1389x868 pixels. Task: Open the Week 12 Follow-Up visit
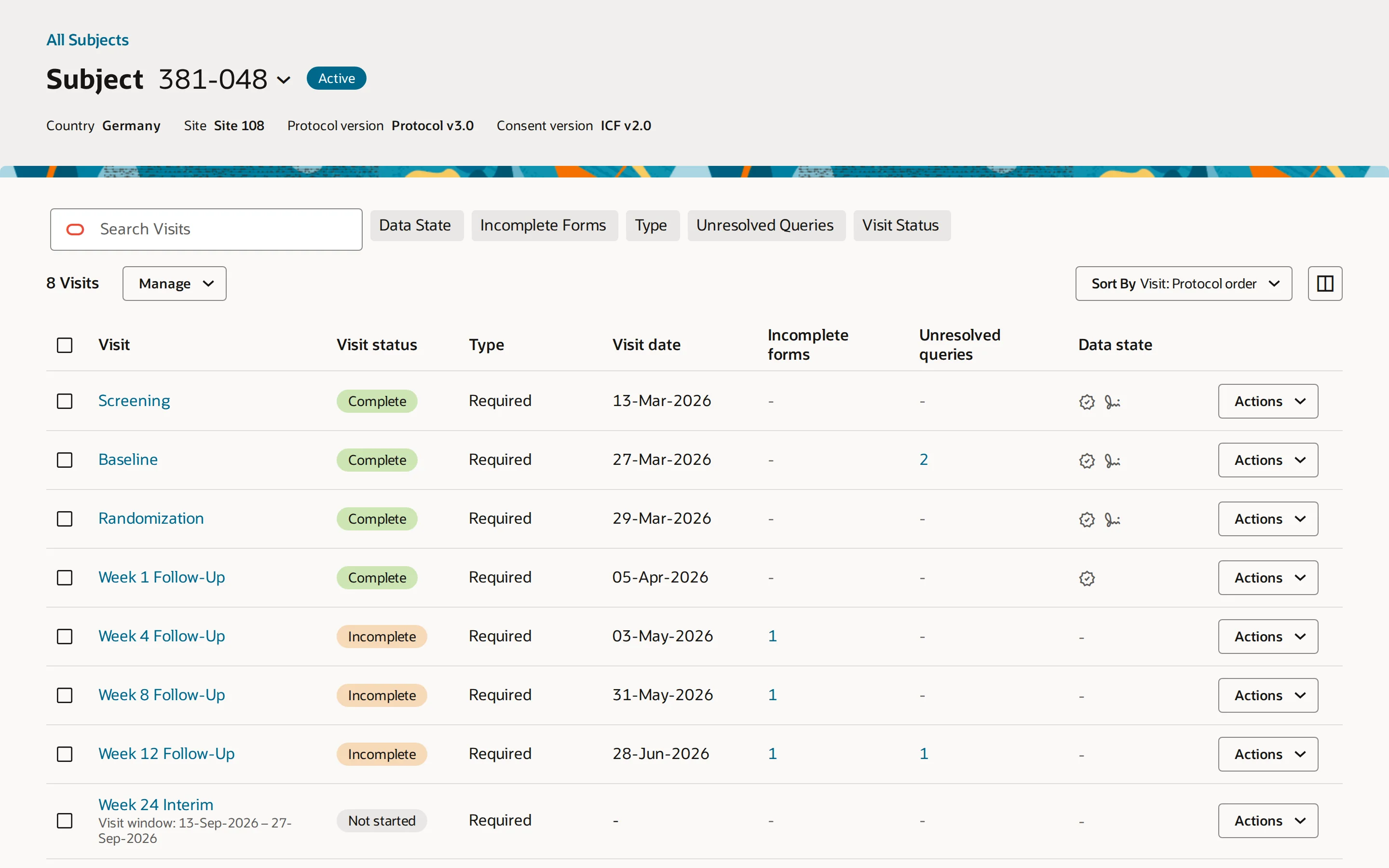point(166,754)
